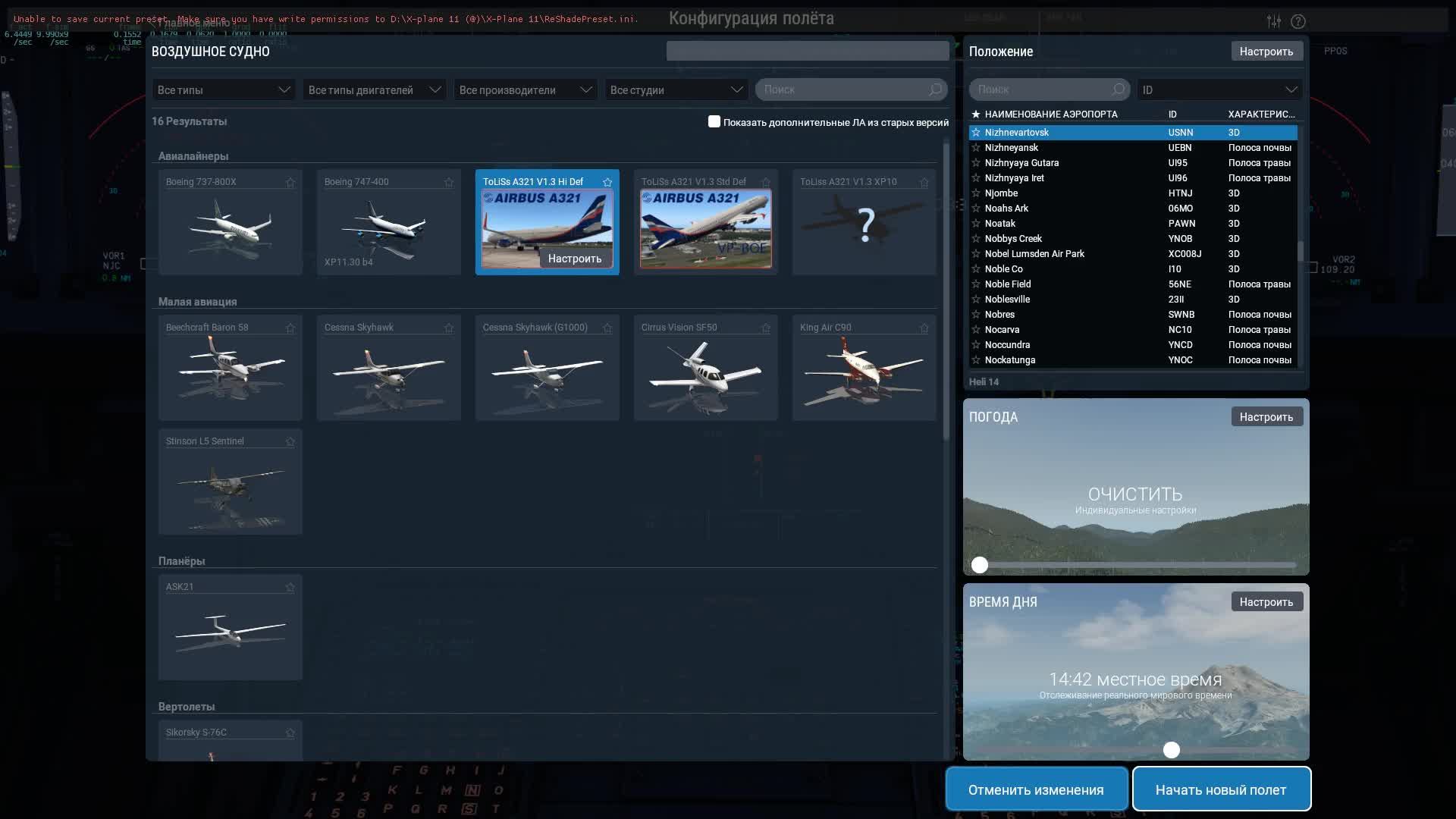This screenshot has width=1456, height=819.
Task: Toggle favorite star for Nizhnyaya Gutara airport
Action: coord(976,163)
